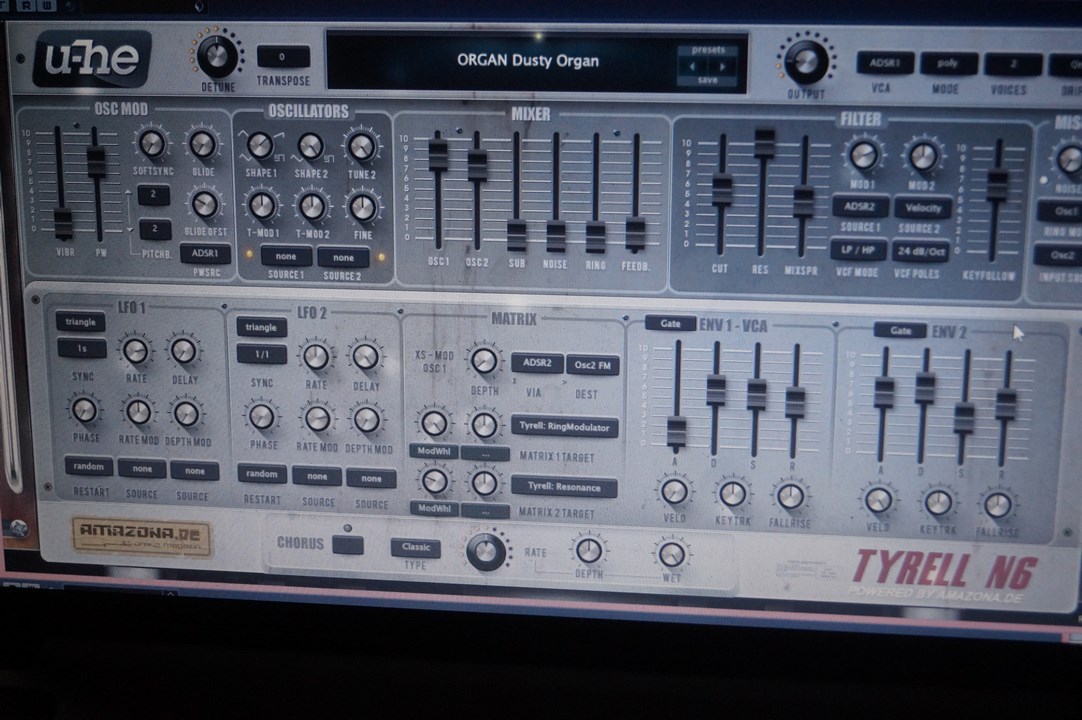
Task: Click the LFO 1 DELAY knob
Action: [184, 351]
